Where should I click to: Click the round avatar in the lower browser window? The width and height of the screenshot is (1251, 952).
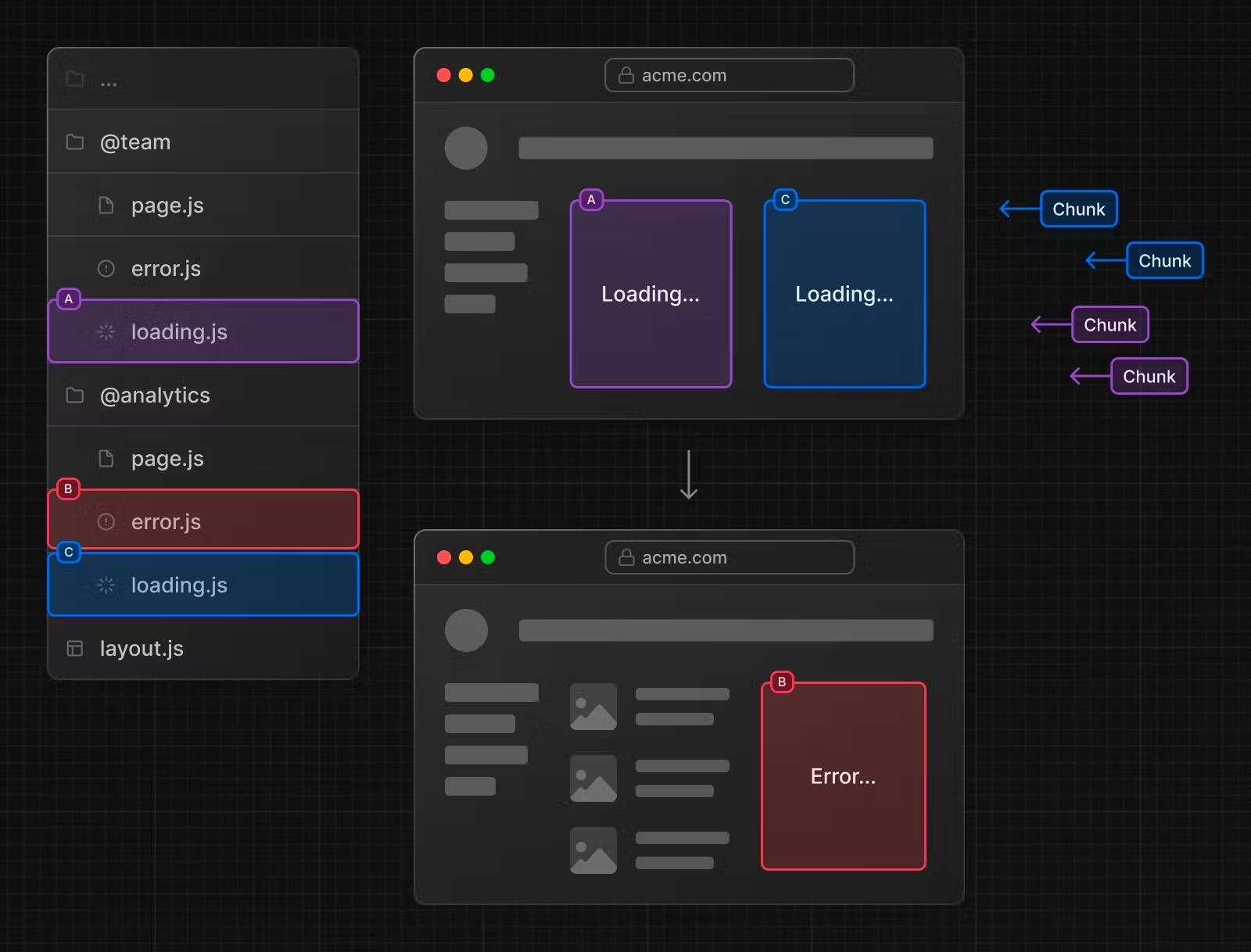pos(466,631)
